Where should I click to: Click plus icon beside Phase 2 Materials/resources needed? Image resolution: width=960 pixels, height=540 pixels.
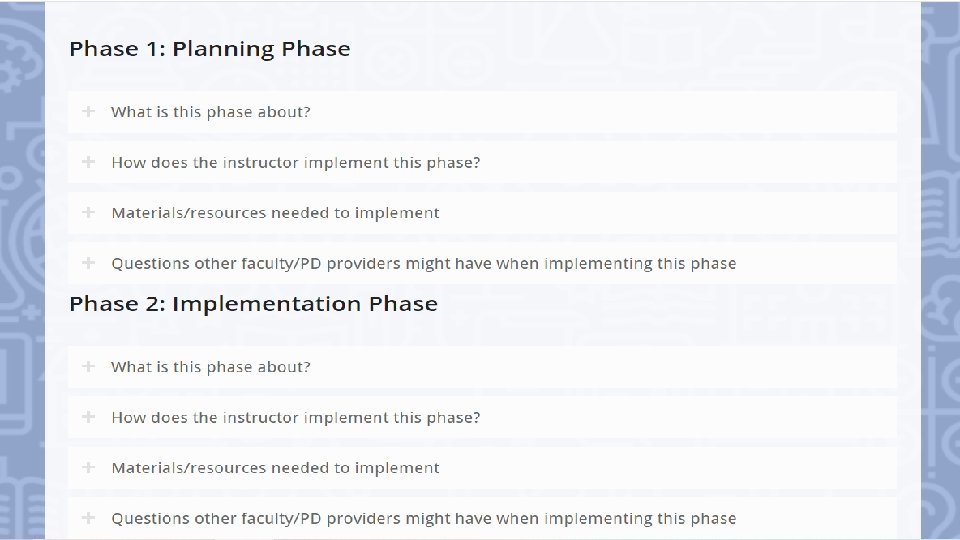pyautogui.click(x=89, y=467)
